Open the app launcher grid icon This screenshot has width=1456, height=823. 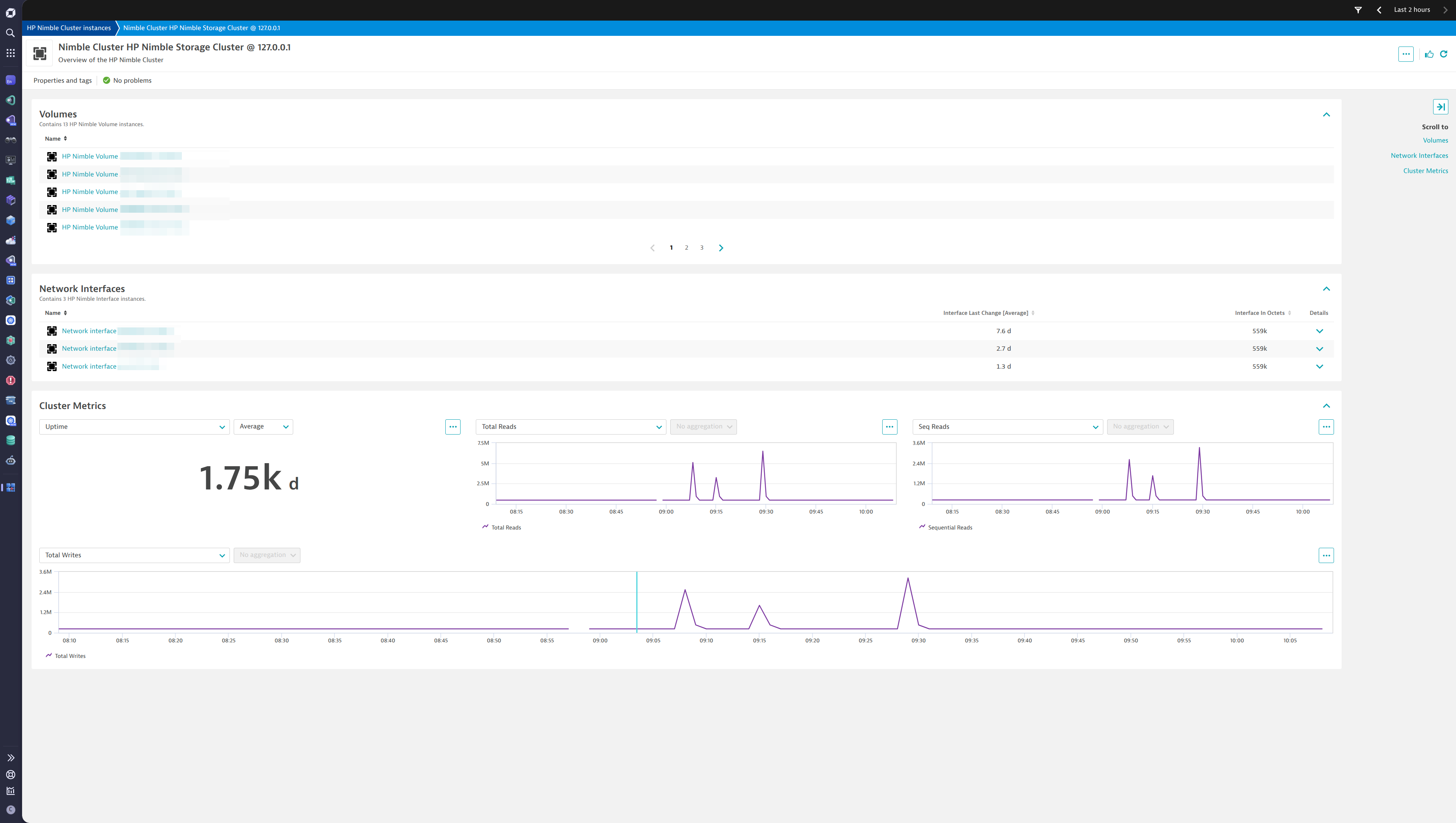pyautogui.click(x=10, y=53)
